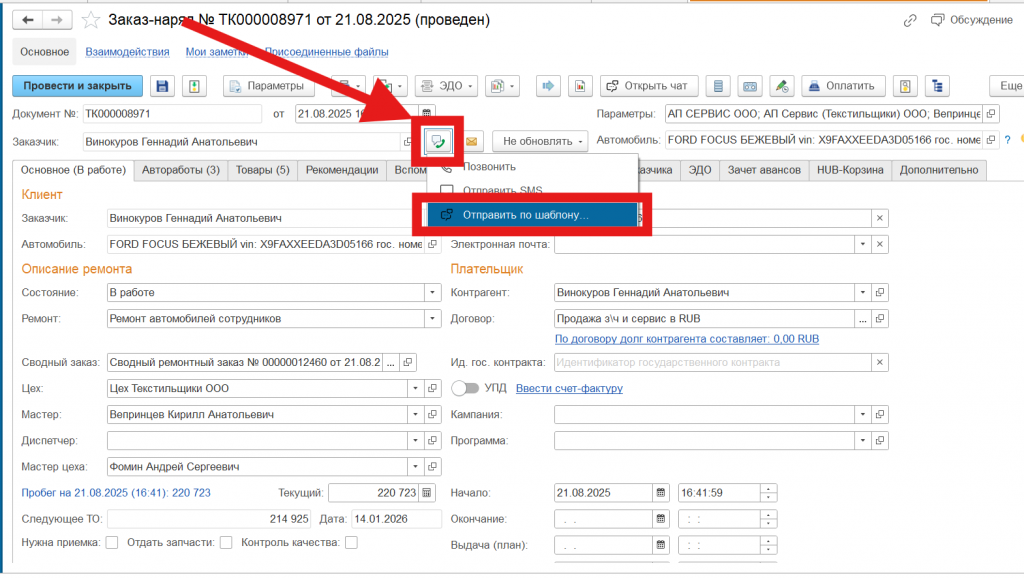Click the back navigation arrow
The width and height of the screenshot is (1024, 578).
pyautogui.click(x=28, y=20)
